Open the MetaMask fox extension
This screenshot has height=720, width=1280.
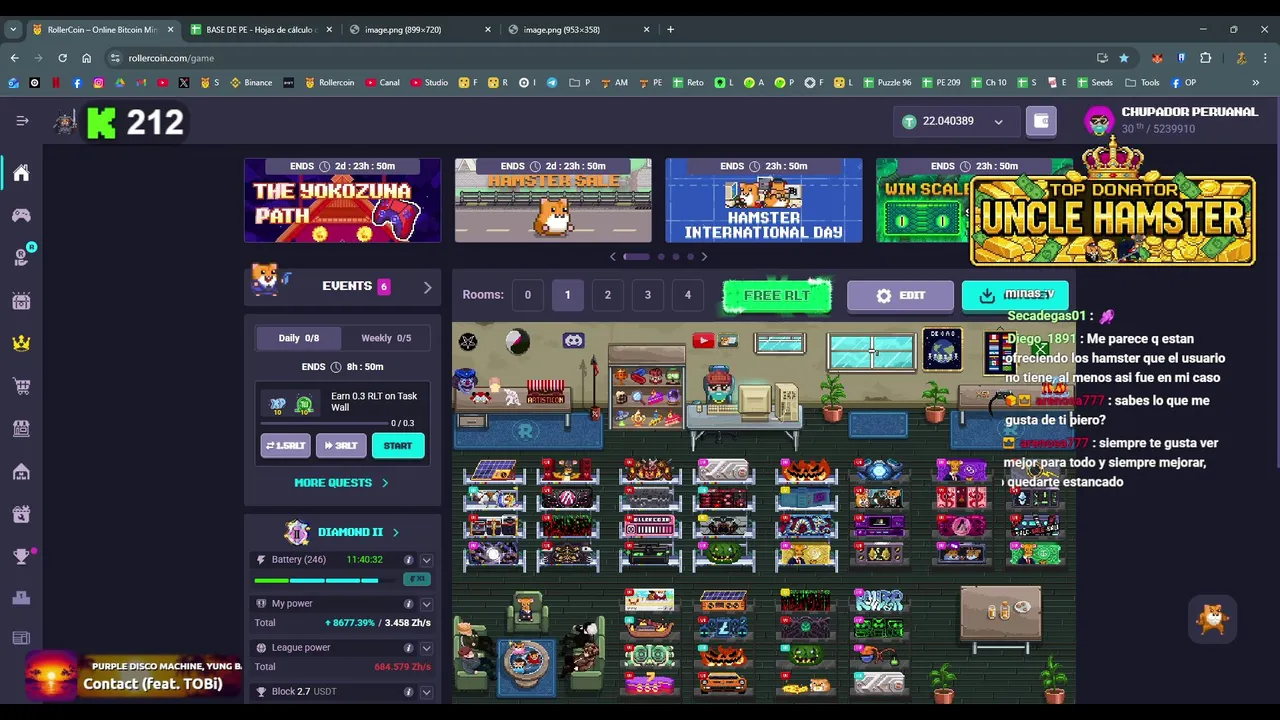coord(1157,58)
